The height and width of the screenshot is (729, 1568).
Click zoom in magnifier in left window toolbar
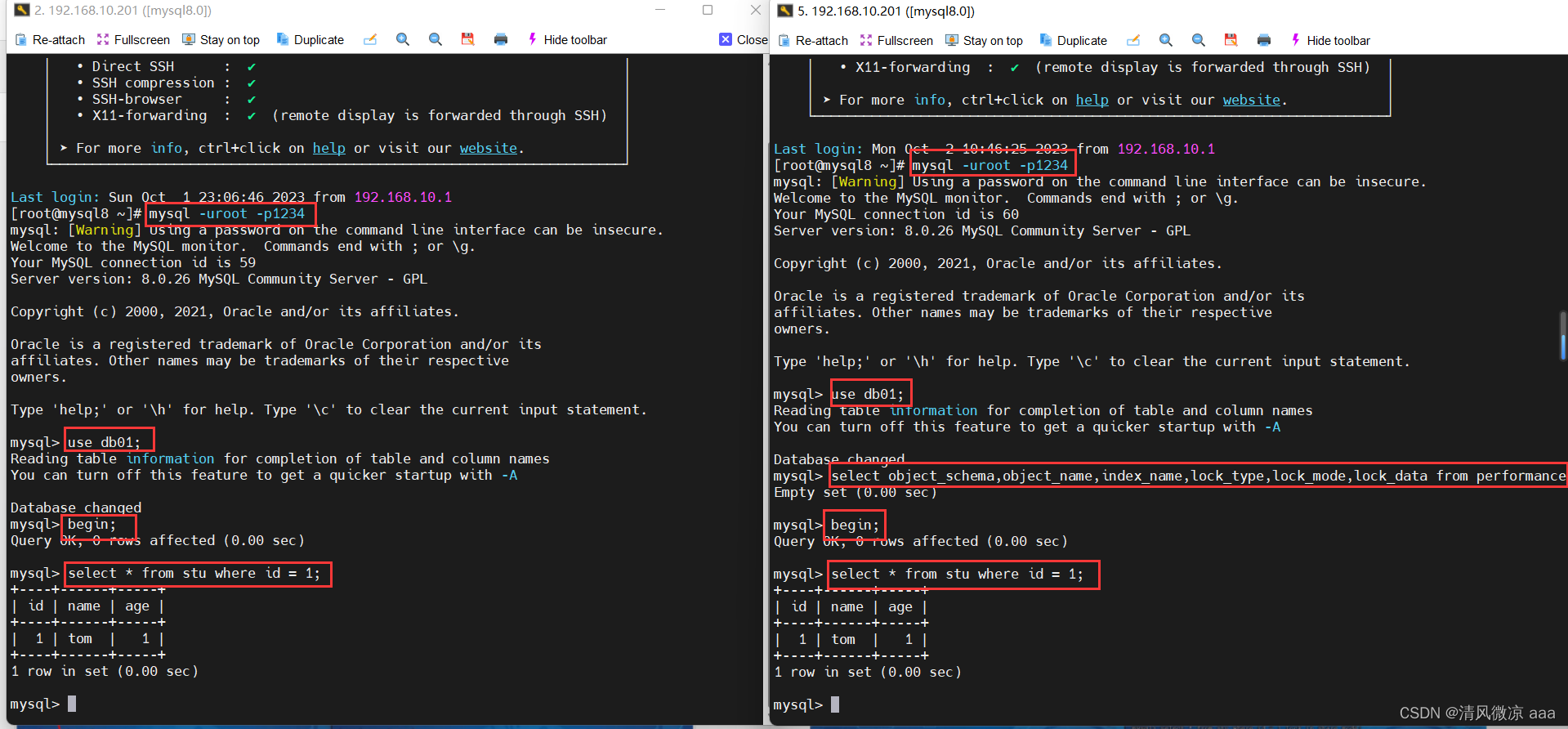pyautogui.click(x=403, y=39)
